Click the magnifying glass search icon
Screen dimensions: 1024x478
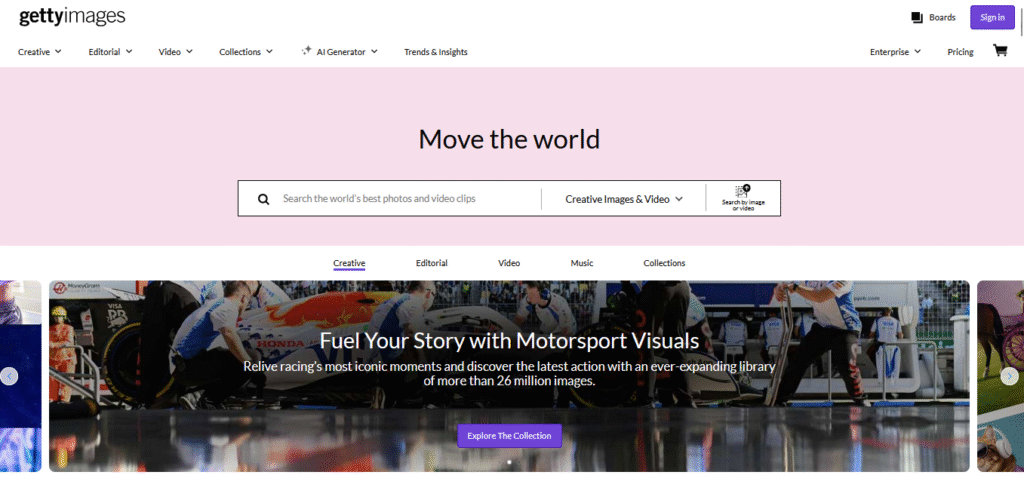[x=264, y=199]
